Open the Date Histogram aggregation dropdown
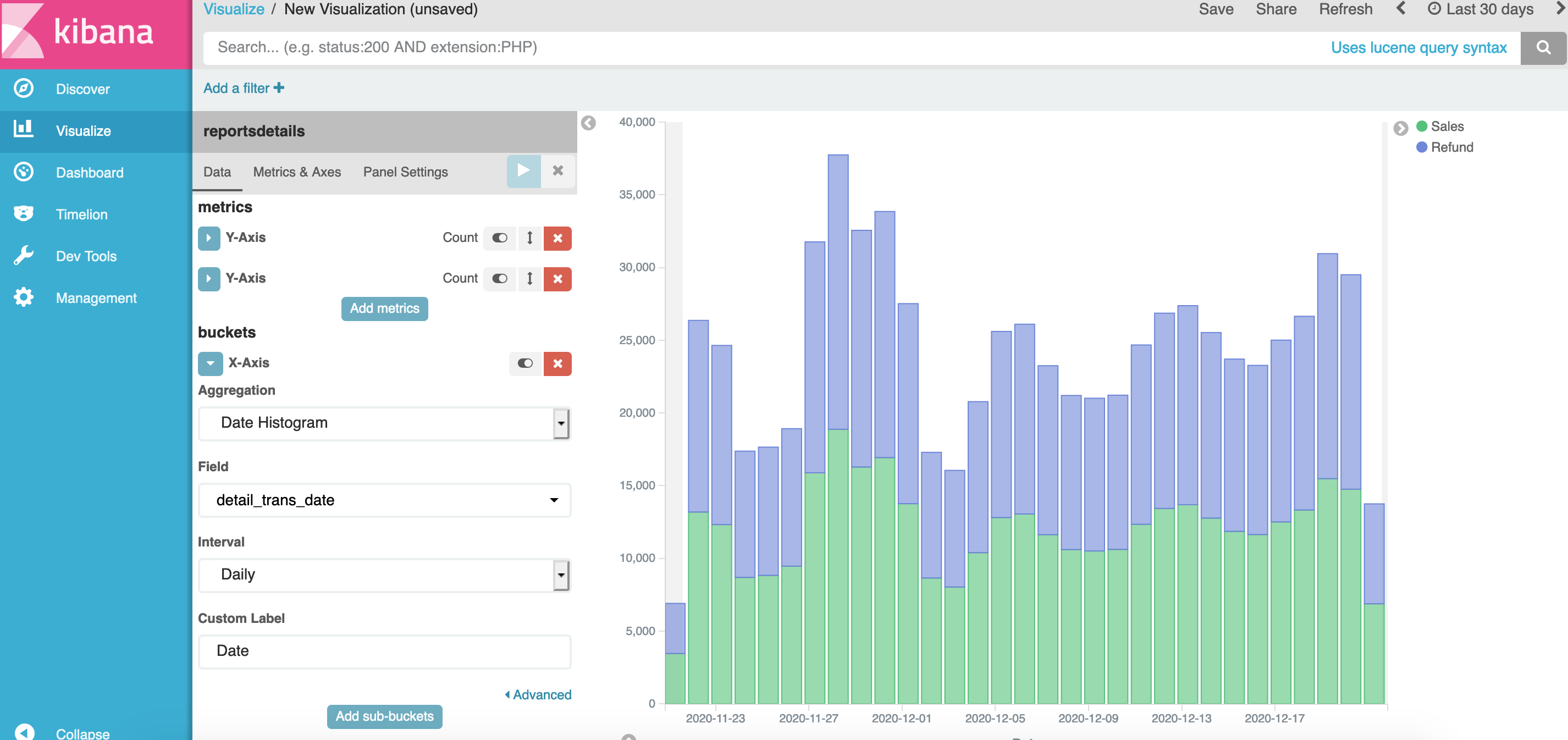The image size is (1568, 740). click(x=384, y=423)
